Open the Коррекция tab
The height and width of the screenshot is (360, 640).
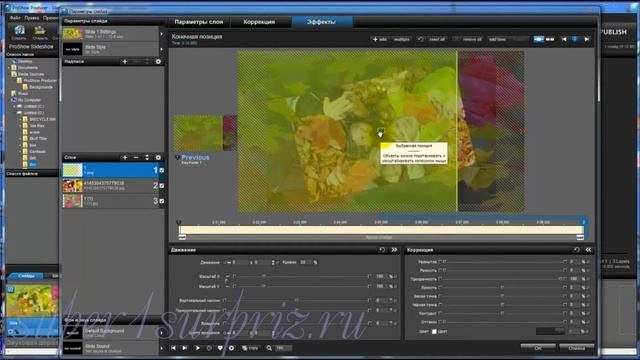[x=259, y=22]
